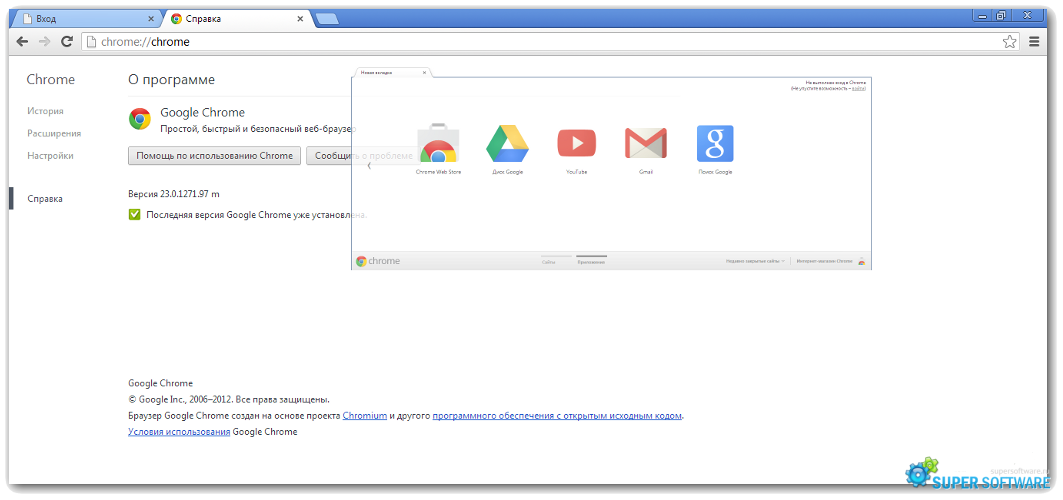Open the Gmail app icon
Viewport: 1063px width, 500px height.
(645, 143)
